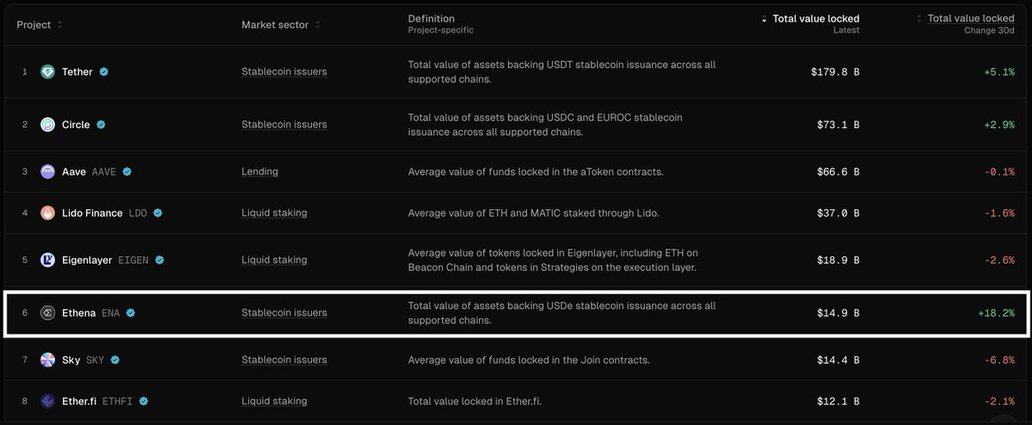Open the Sky project name link

click(x=71, y=360)
